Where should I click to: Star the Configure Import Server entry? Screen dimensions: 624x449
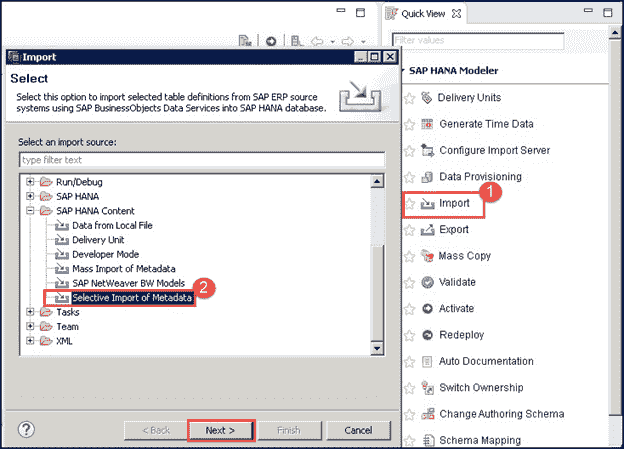[410, 151]
